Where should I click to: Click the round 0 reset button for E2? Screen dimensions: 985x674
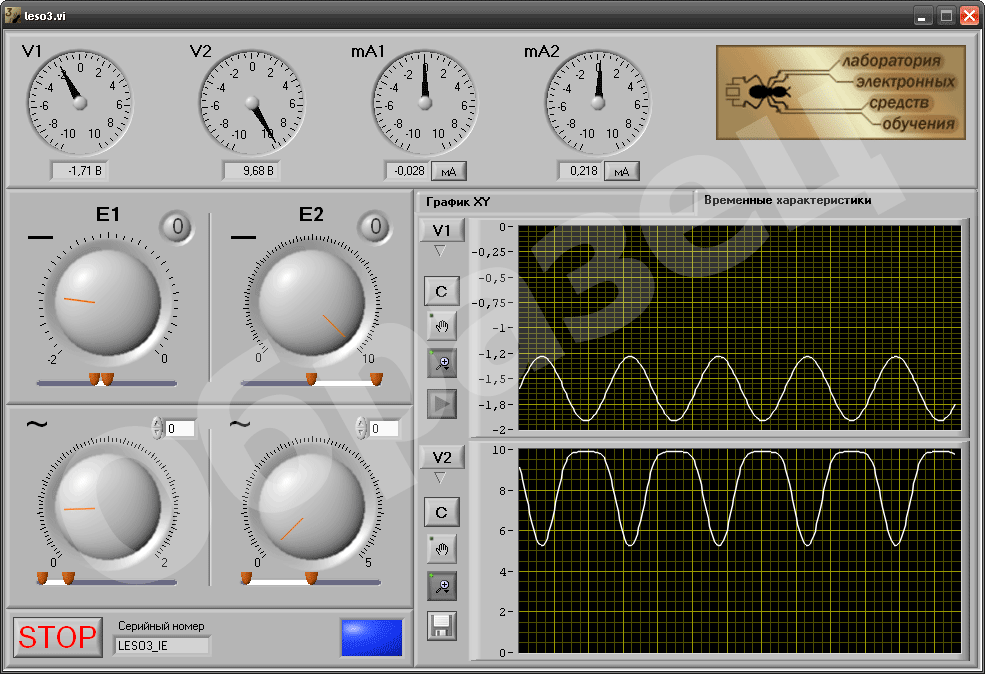(375, 227)
